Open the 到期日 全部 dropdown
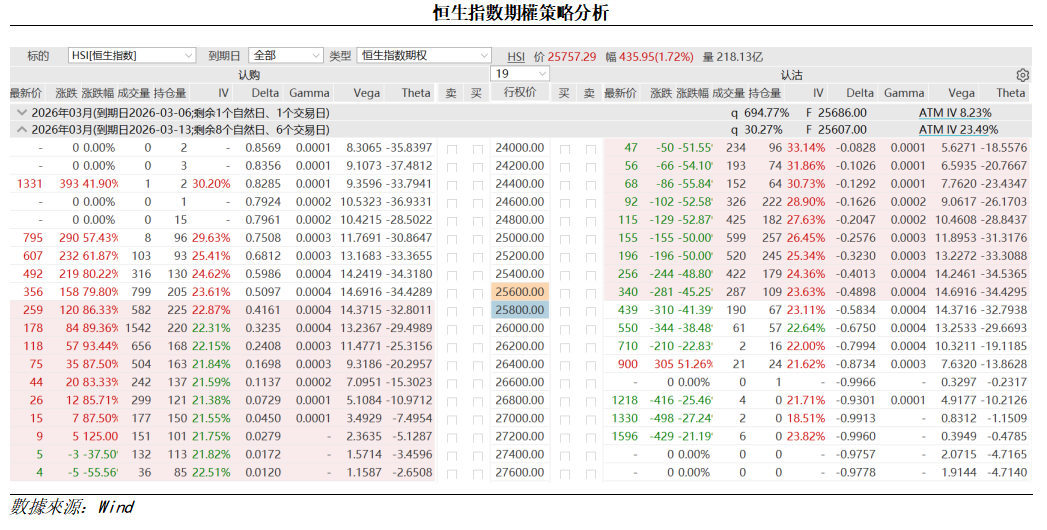 tap(287, 56)
